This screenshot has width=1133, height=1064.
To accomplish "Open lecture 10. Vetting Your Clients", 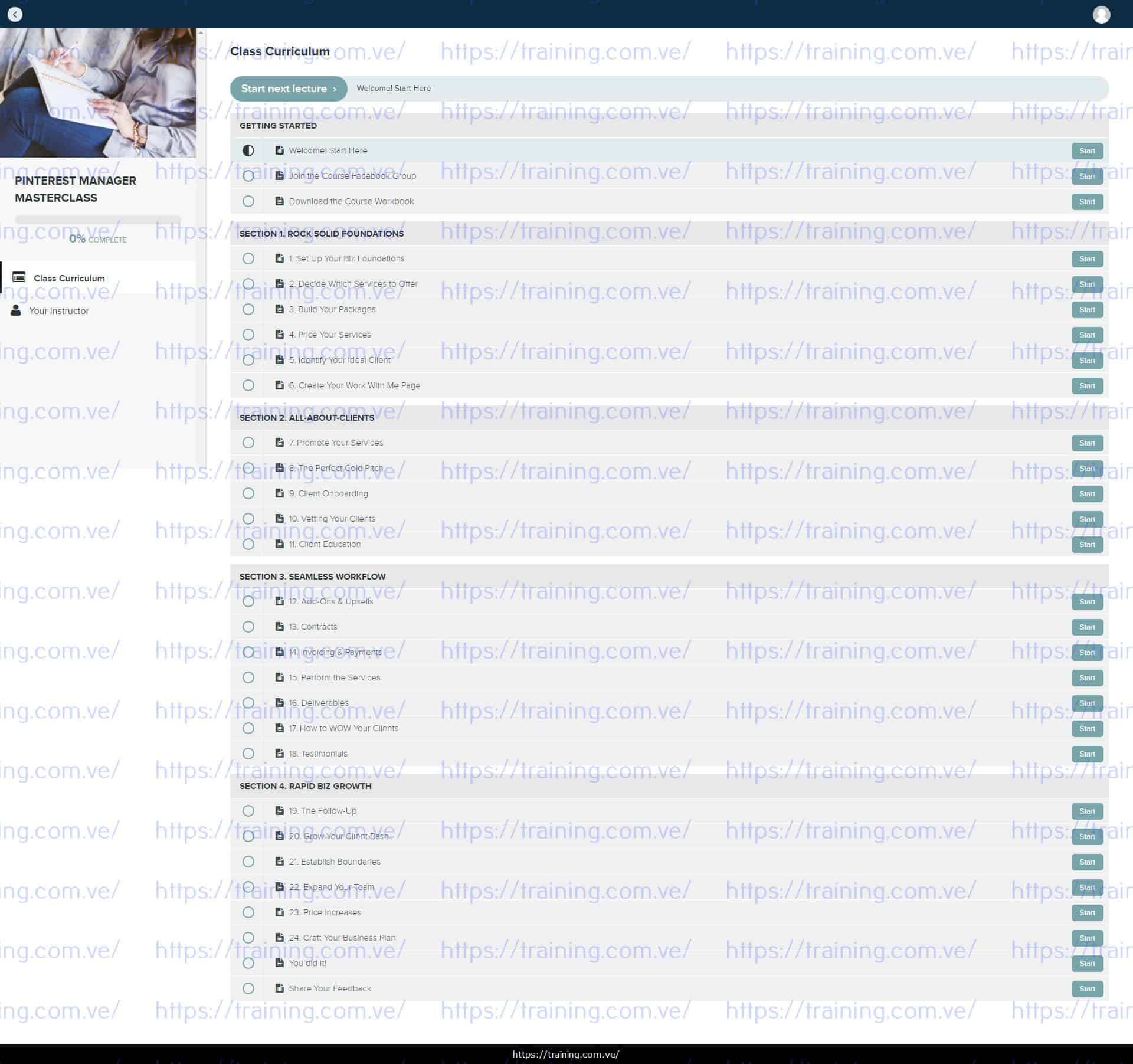I will point(332,519).
